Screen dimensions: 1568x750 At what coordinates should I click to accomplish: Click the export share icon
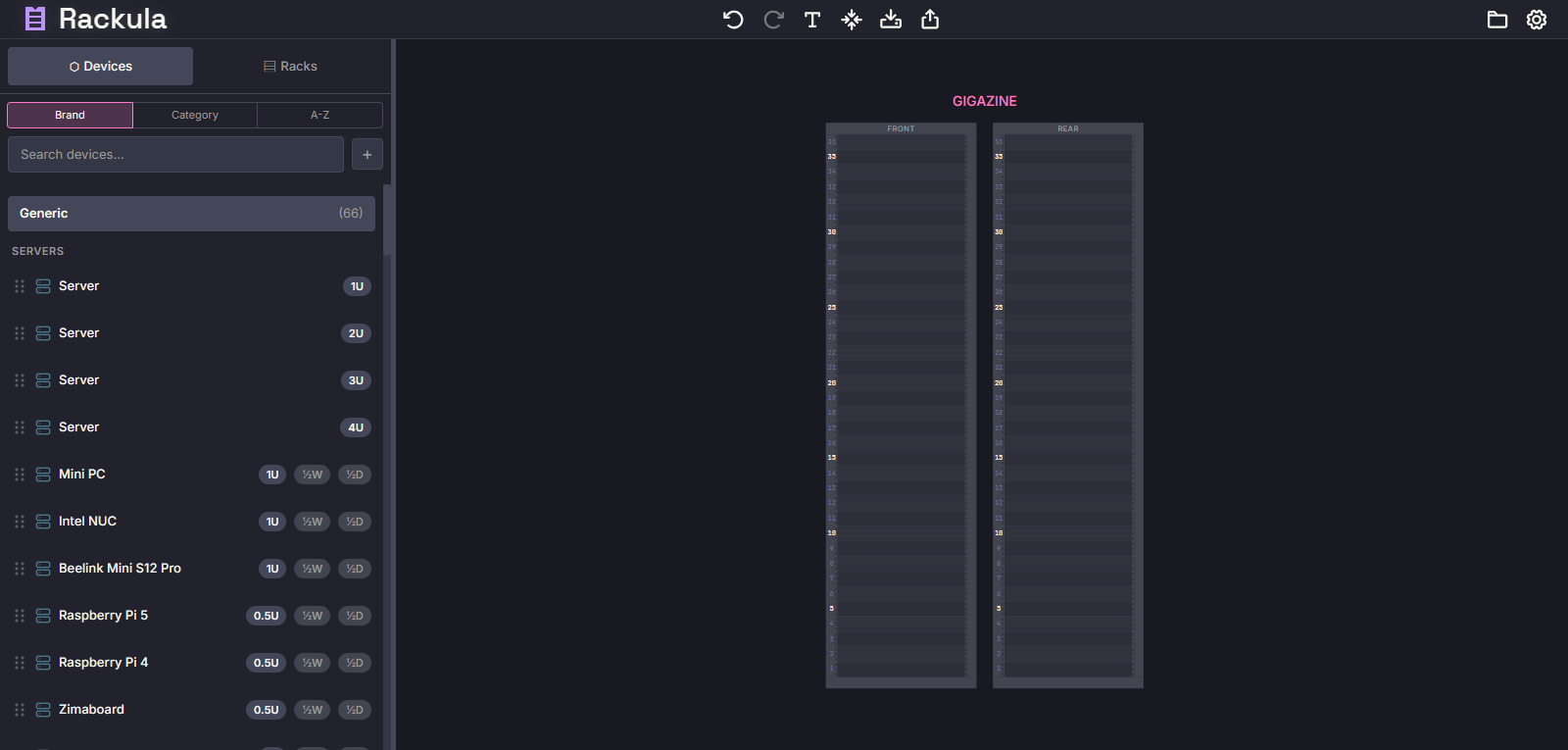930,20
